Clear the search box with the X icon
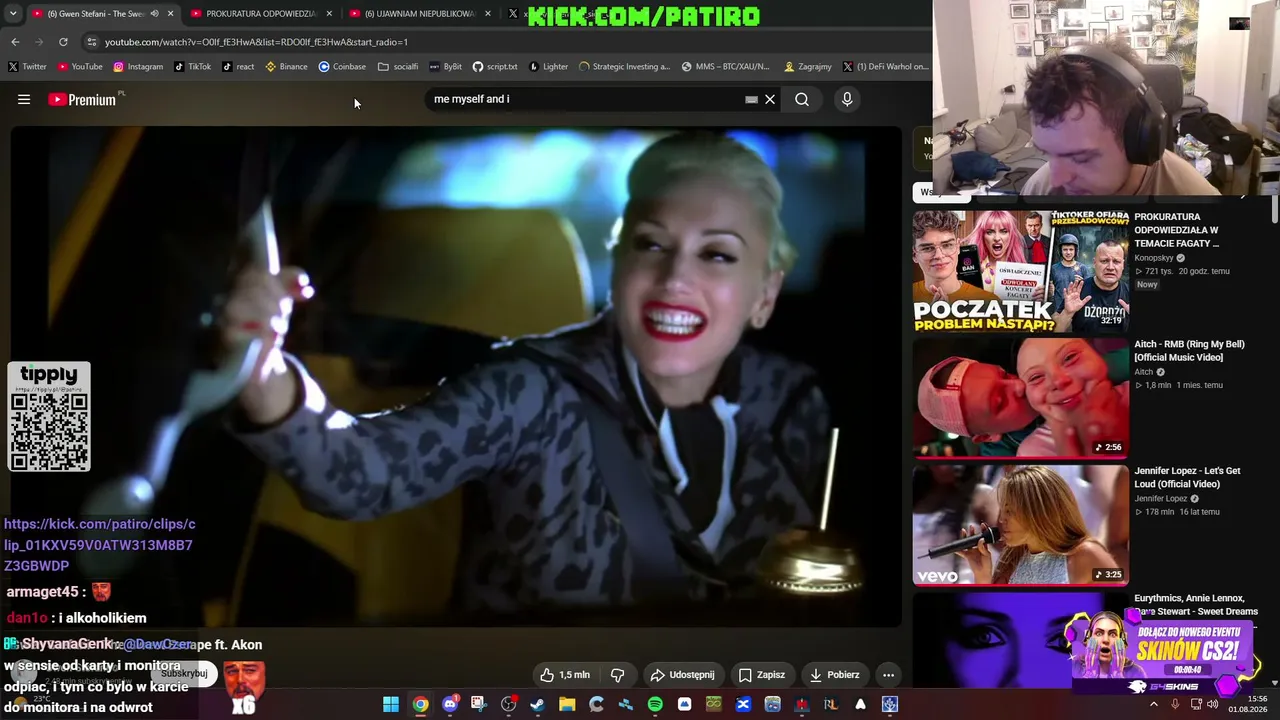 click(770, 99)
